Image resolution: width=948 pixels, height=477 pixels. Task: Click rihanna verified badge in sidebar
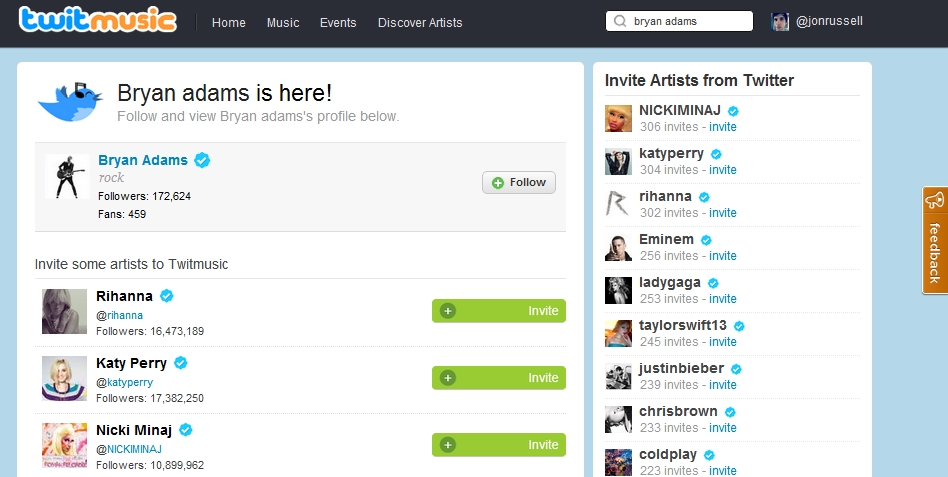pos(704,197)
